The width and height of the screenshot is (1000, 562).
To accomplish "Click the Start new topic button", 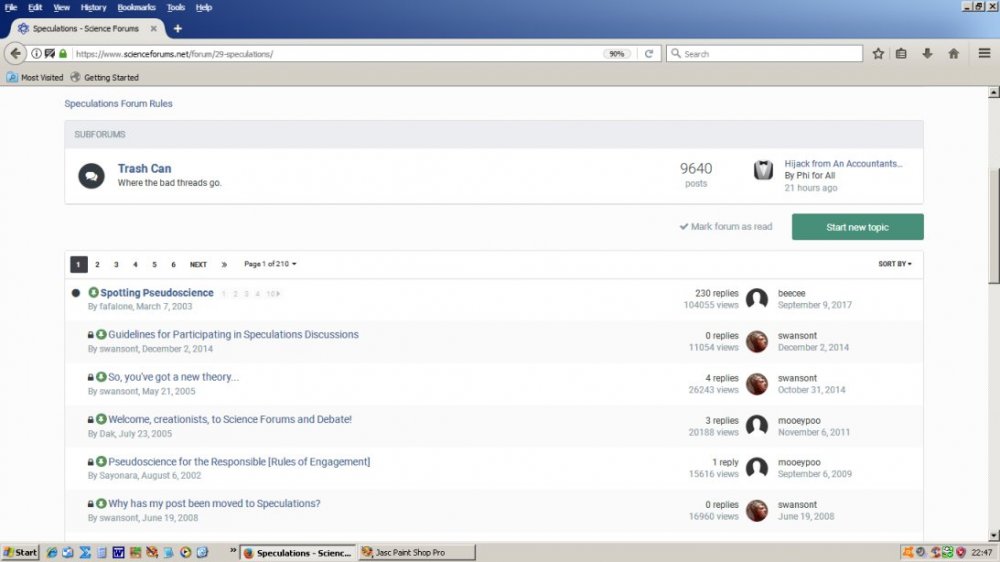I will (x=857, y=227).
